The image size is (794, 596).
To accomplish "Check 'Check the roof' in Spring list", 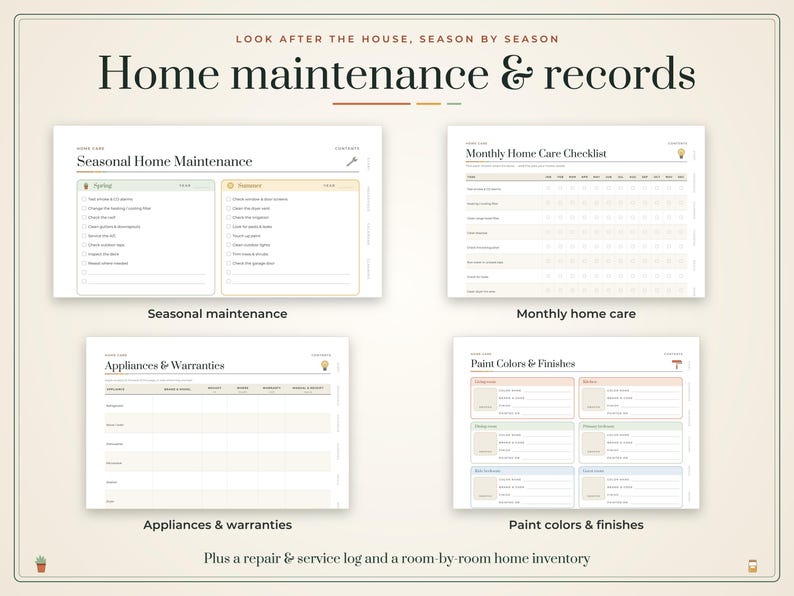I will click(x=84, y=218).
